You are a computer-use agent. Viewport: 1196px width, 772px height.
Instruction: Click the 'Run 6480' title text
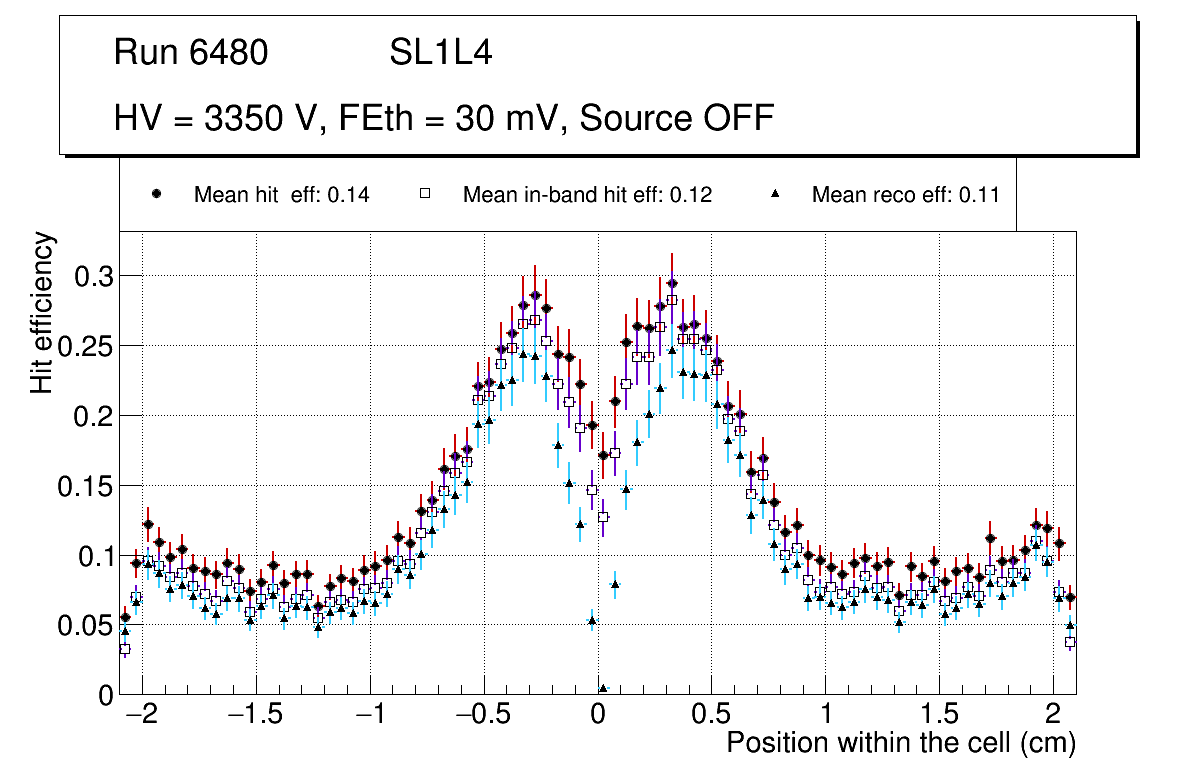pyautogui.click(x=191, y=53)
